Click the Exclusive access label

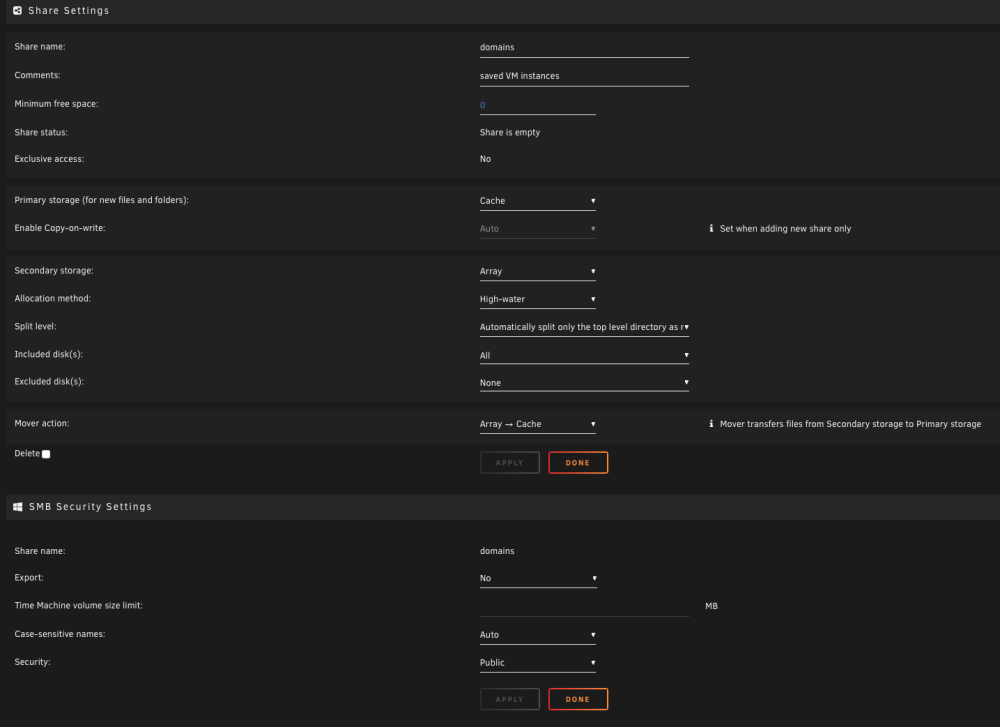coord(49,159)
